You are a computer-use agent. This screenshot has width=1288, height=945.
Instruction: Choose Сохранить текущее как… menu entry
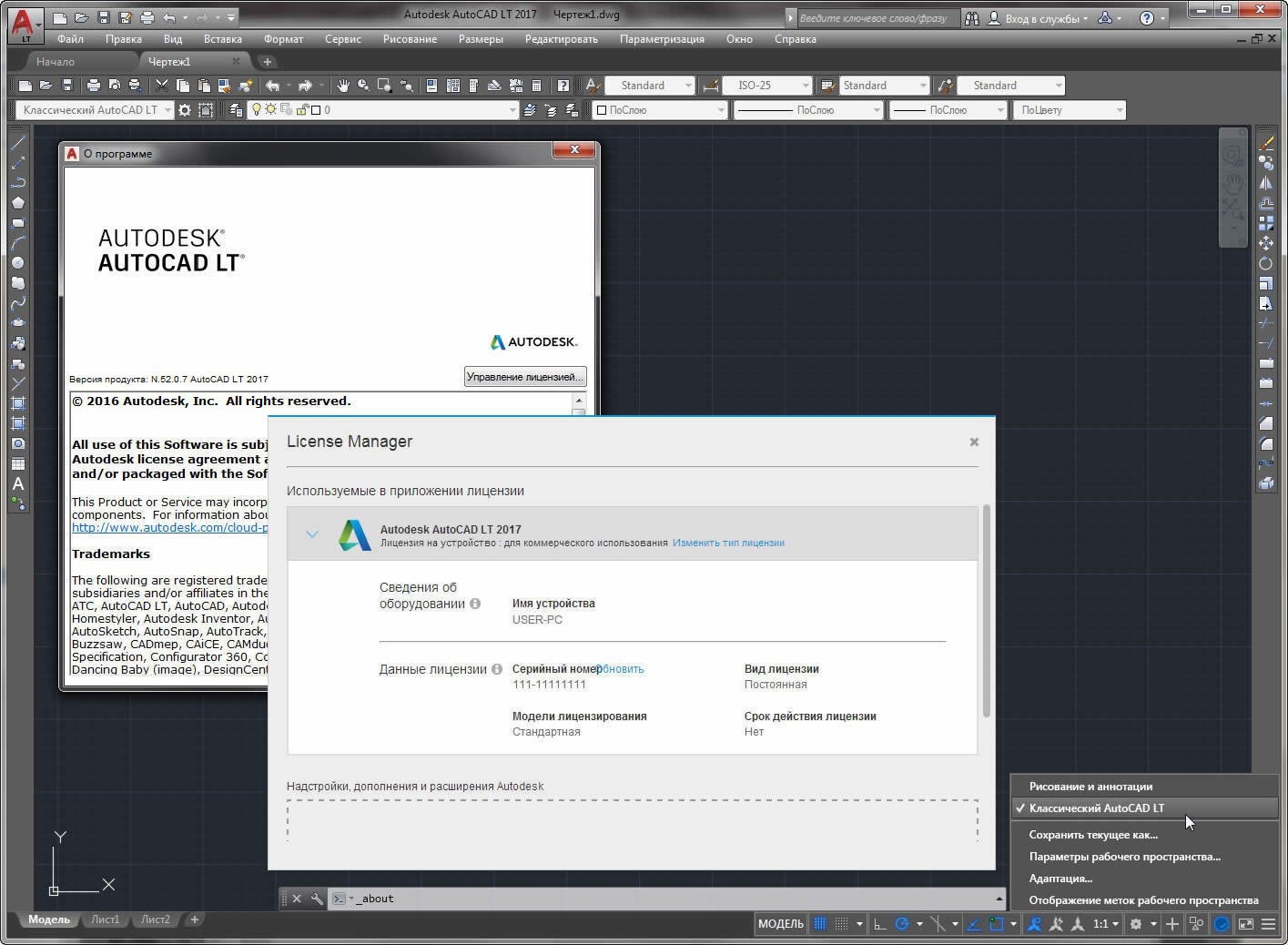1093,835
